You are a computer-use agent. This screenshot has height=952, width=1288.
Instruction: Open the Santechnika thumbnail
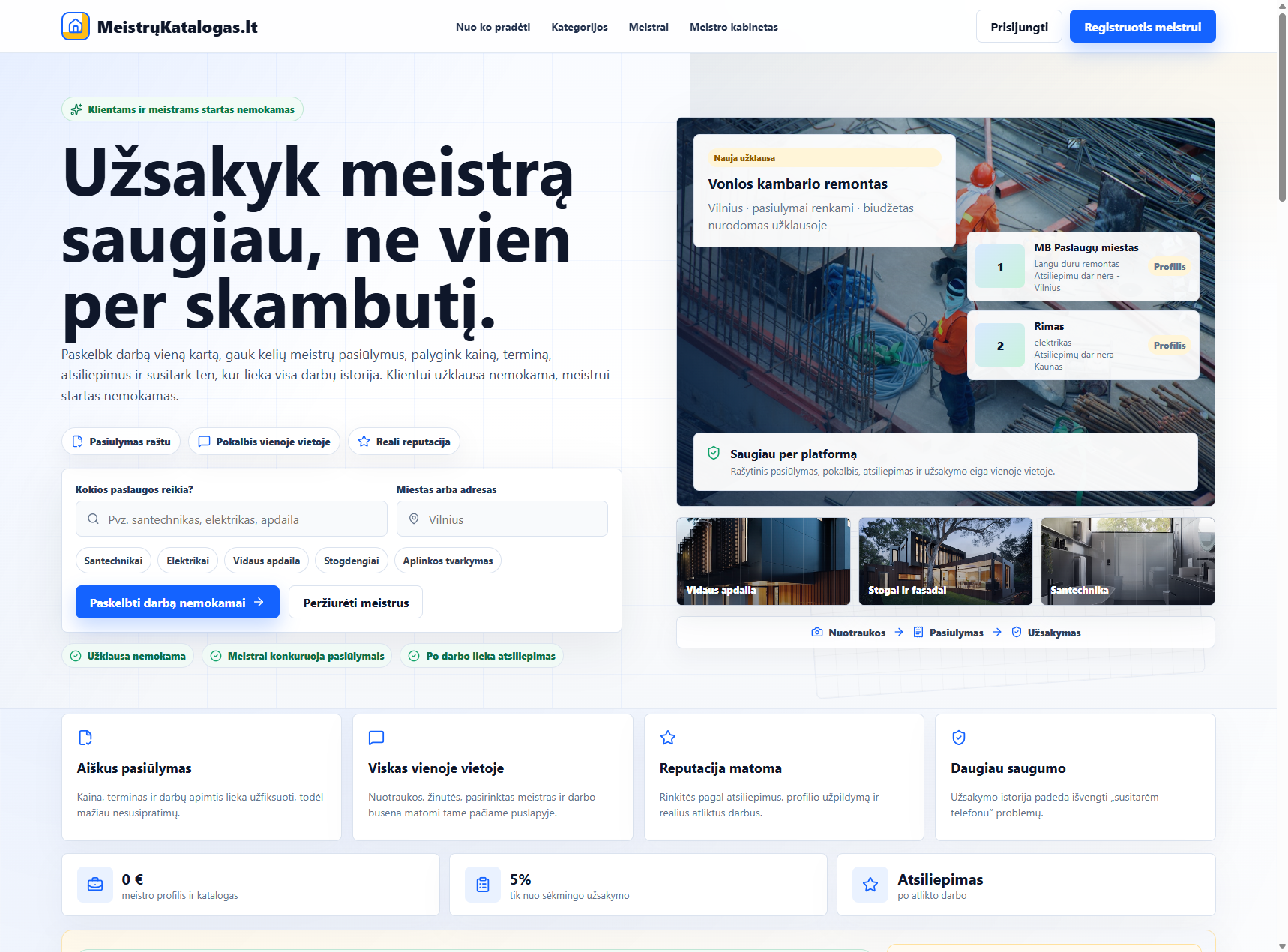click(1128, 561)
